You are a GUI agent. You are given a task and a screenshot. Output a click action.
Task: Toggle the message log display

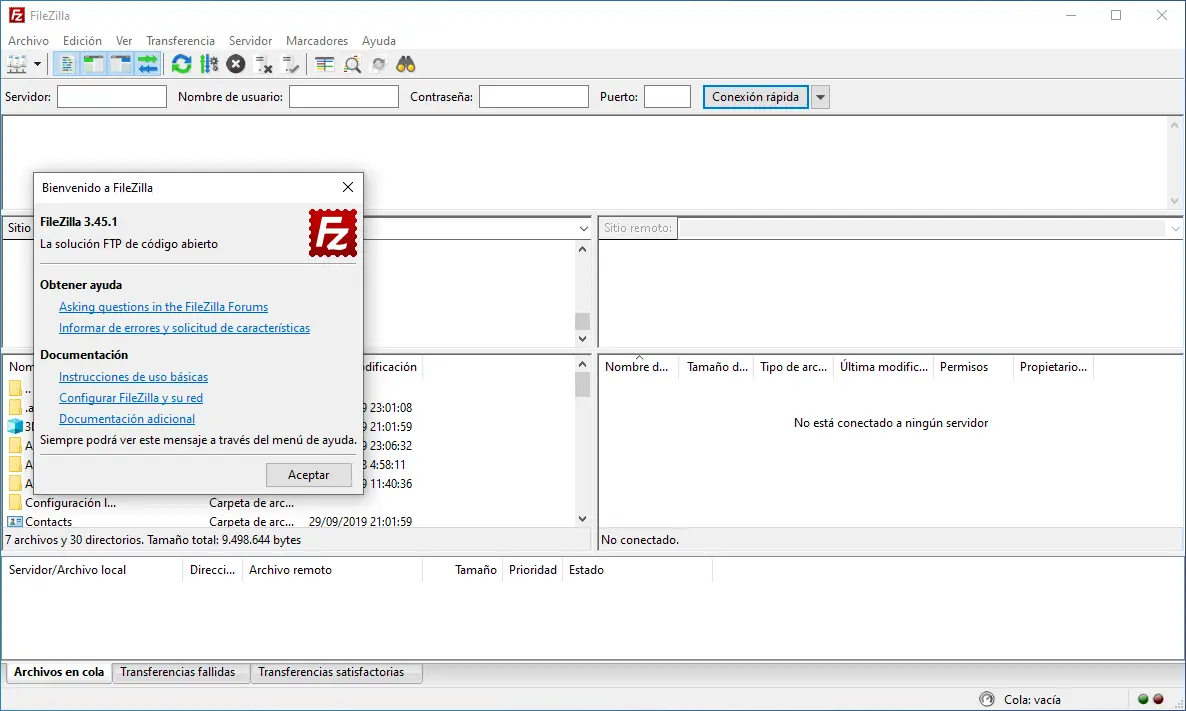point(67,64)
